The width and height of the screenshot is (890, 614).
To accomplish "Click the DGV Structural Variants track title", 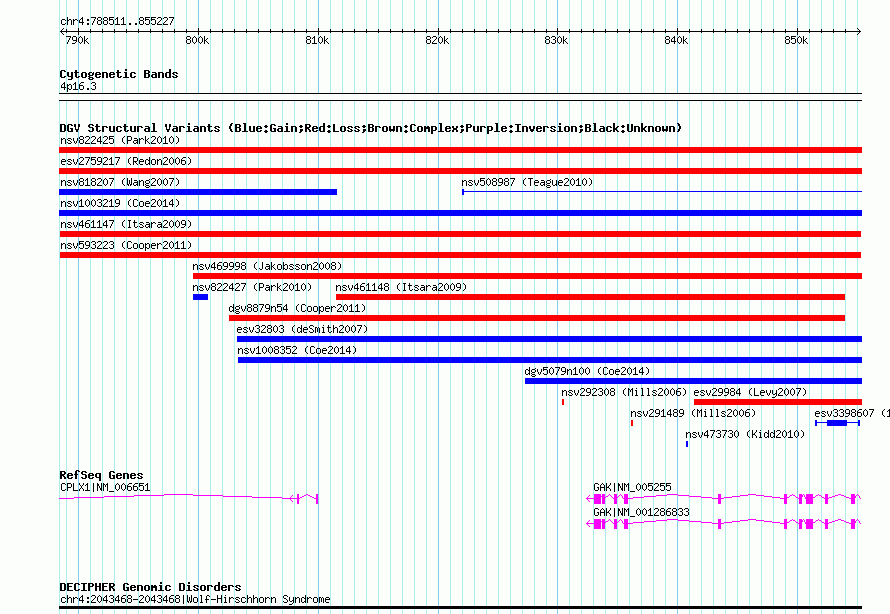I will 370,128.
